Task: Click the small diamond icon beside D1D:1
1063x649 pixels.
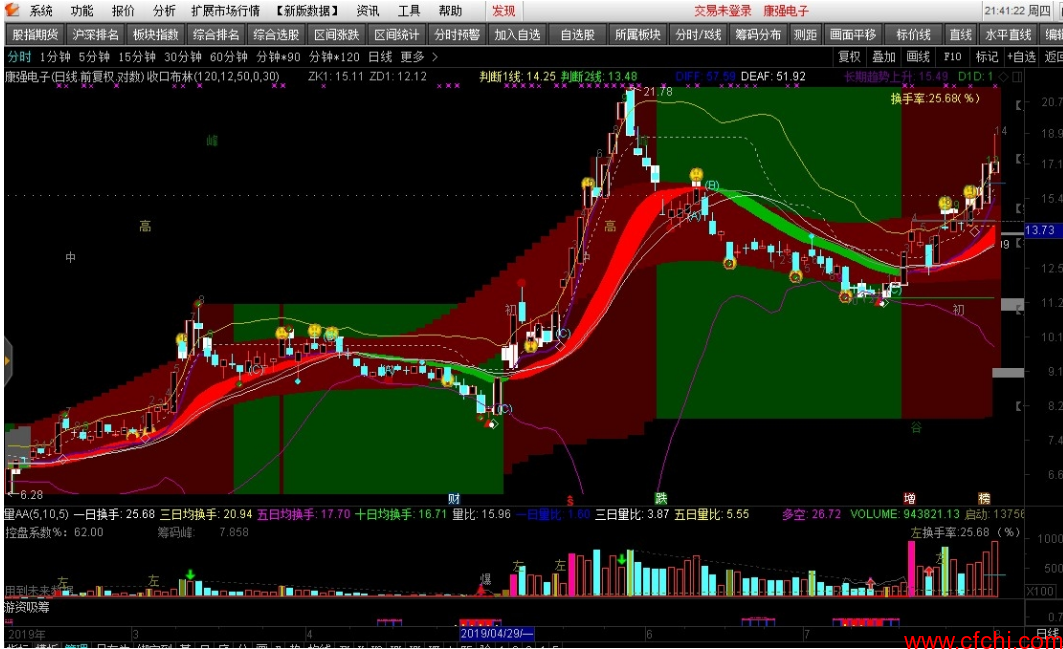Action: click(x=1005, y=77)
